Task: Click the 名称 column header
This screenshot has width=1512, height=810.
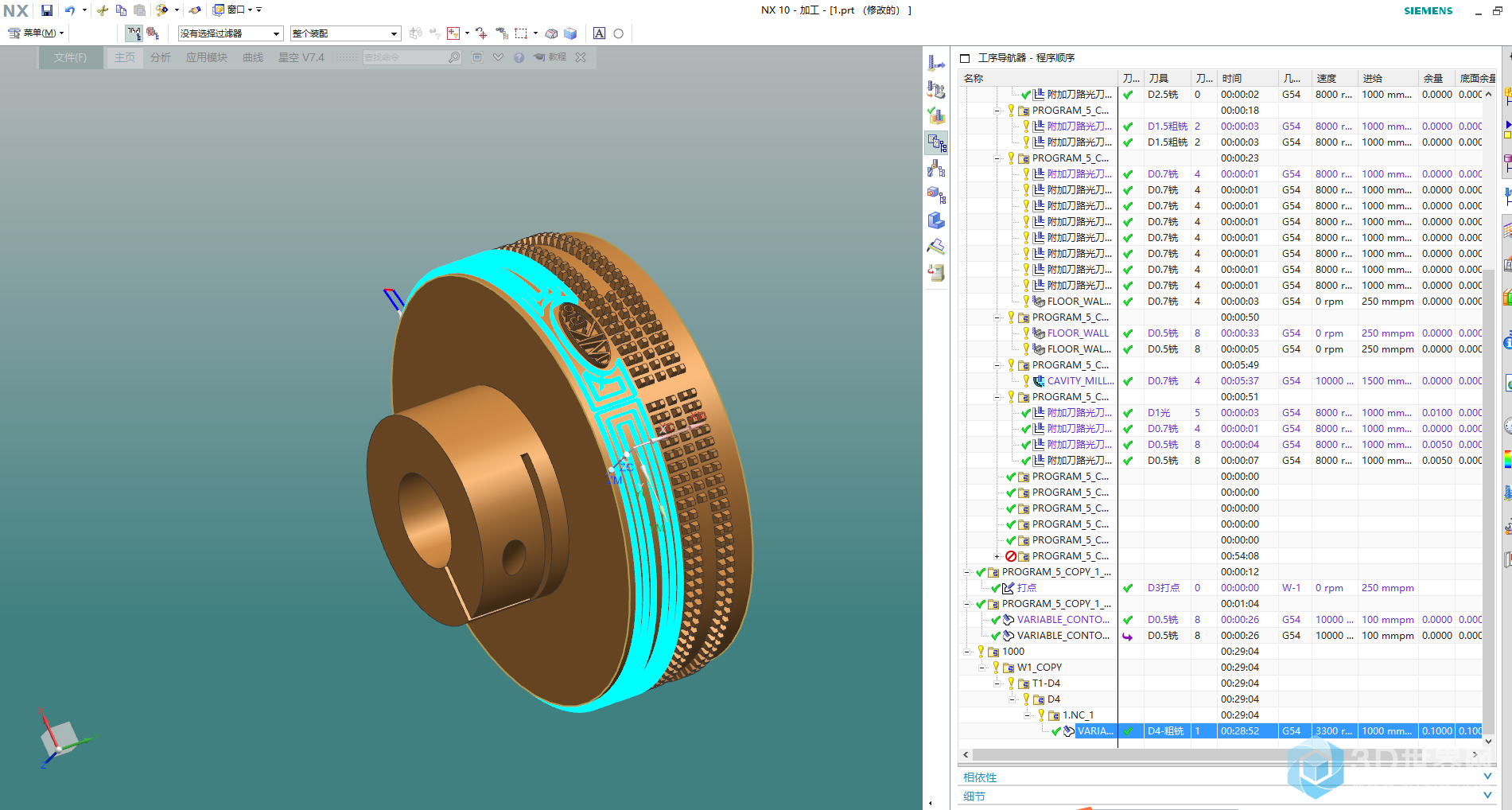Action: (1039, 78)
